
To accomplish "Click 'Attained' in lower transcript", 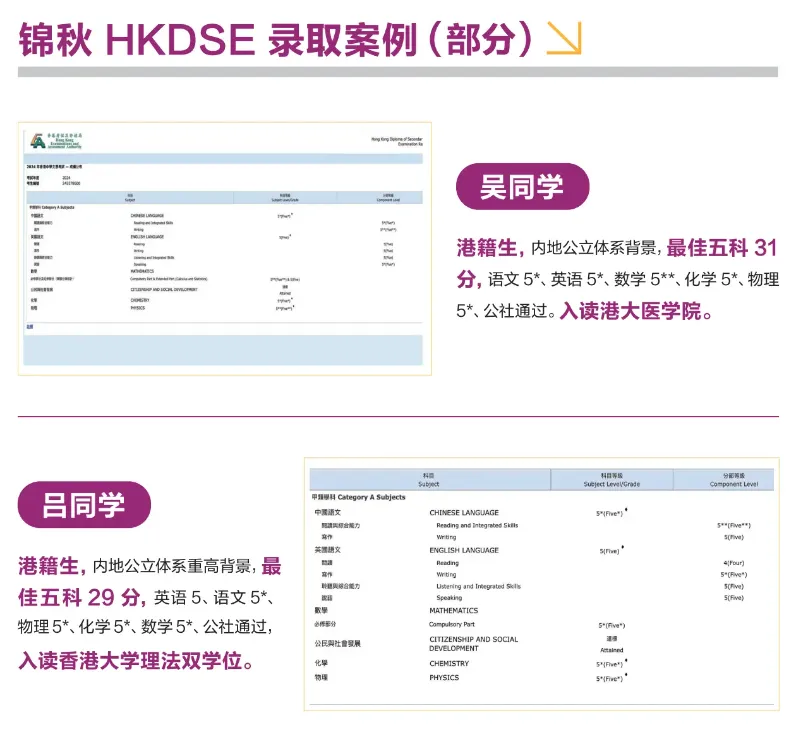I will [x=611, y=651].
